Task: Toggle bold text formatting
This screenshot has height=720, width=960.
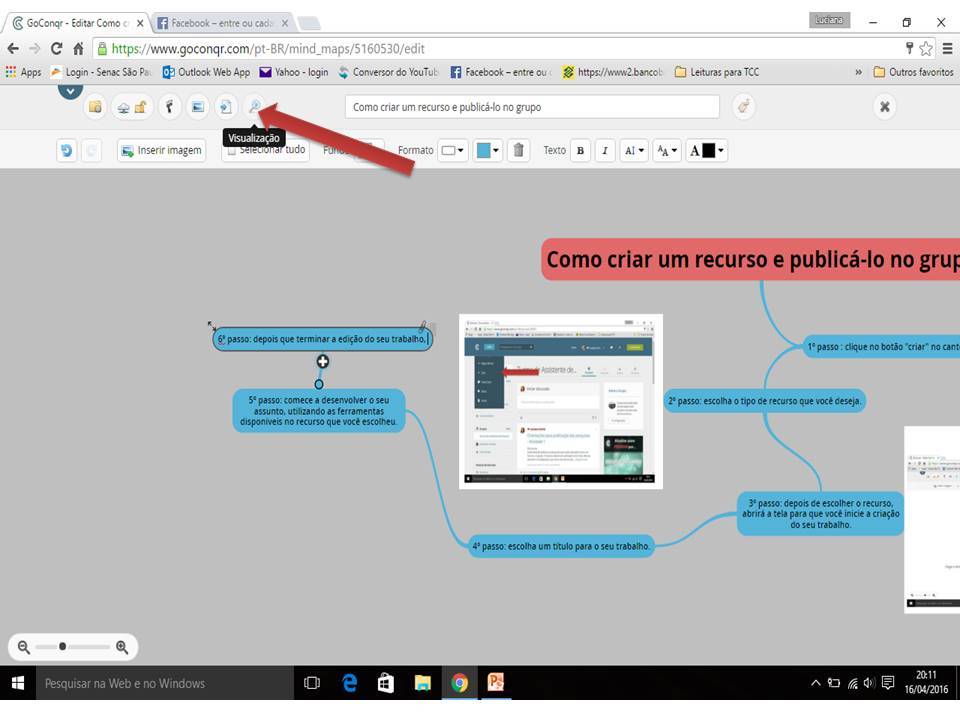Action: click(580, 151)
